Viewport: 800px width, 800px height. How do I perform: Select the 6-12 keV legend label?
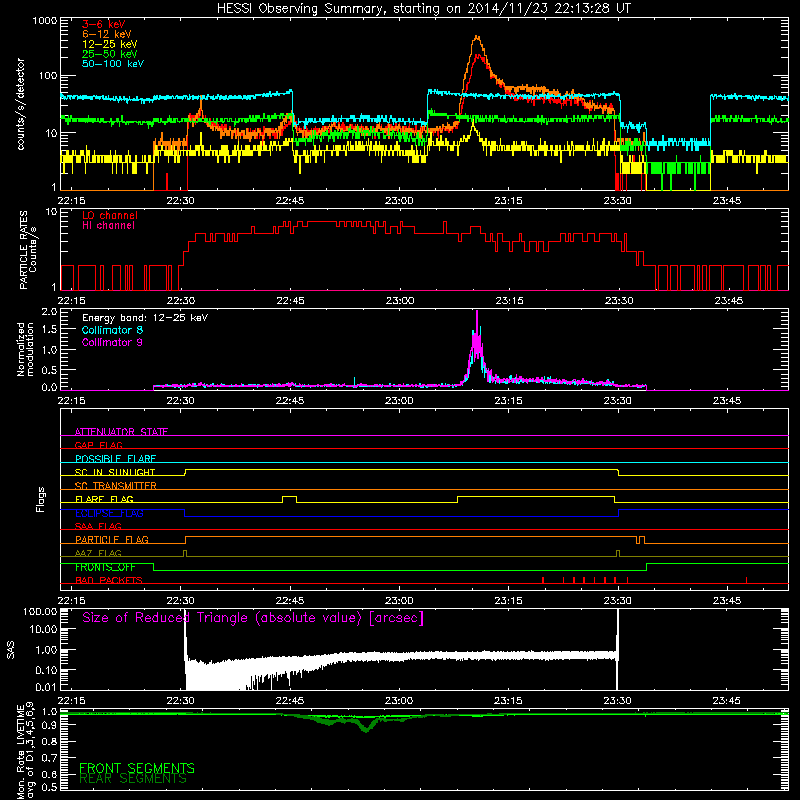pyautogui.click(x=107, y=34)
